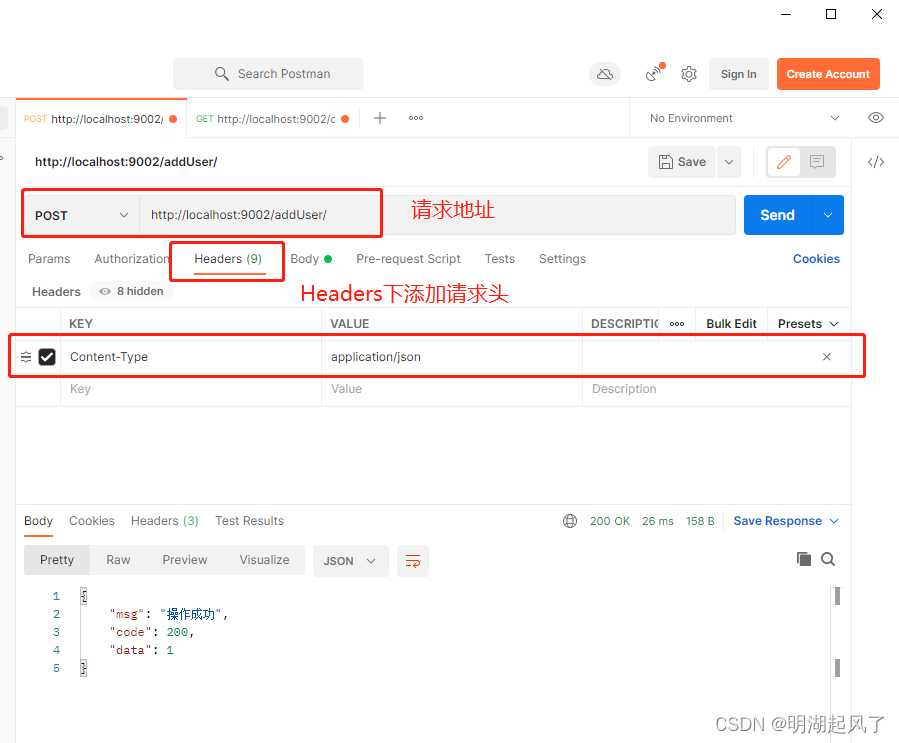Click the network globe icon in response
Screen dimensions: 899x743
(569, 521)
